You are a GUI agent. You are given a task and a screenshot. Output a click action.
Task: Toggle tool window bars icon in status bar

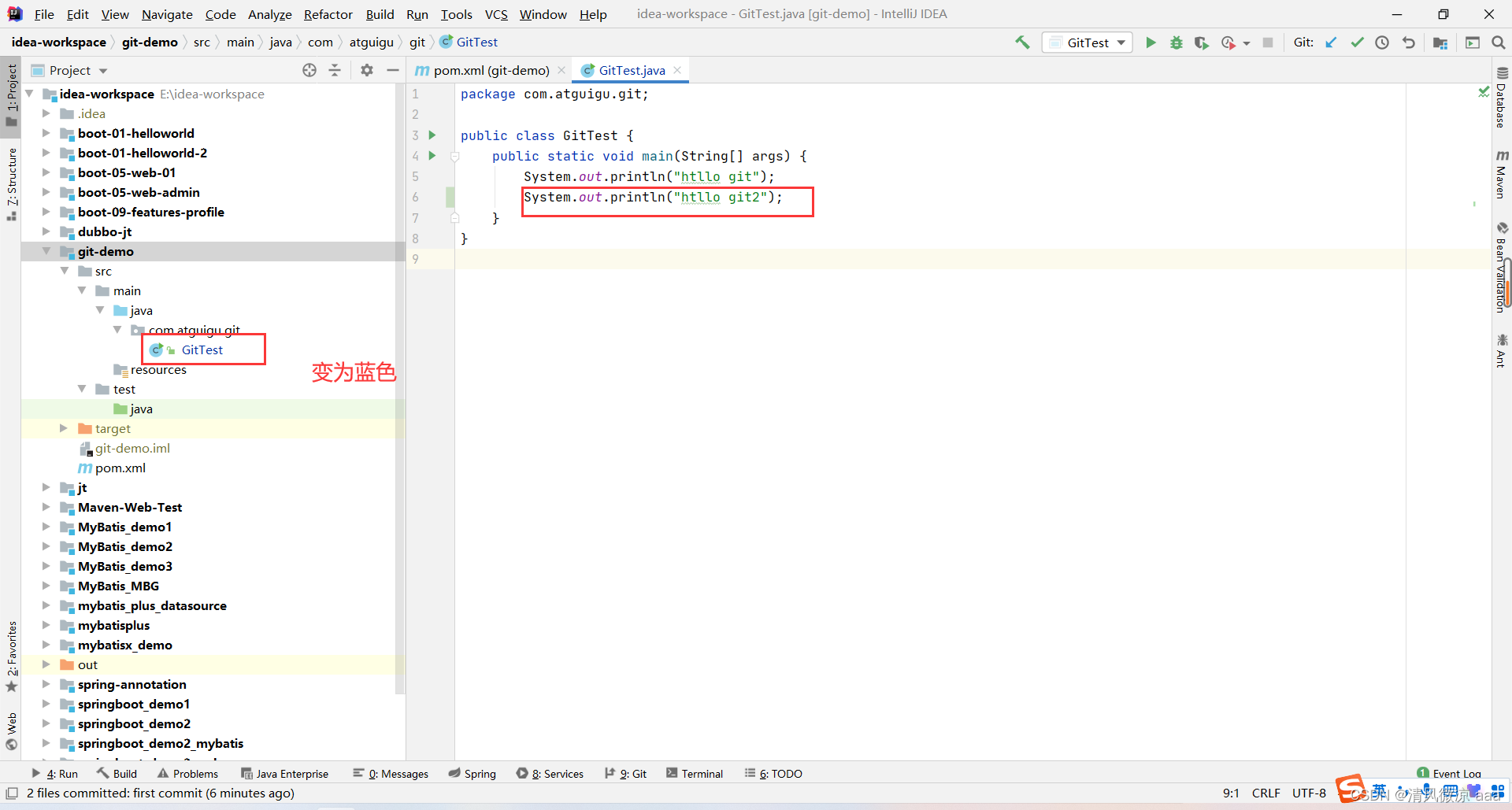(12, 793)
